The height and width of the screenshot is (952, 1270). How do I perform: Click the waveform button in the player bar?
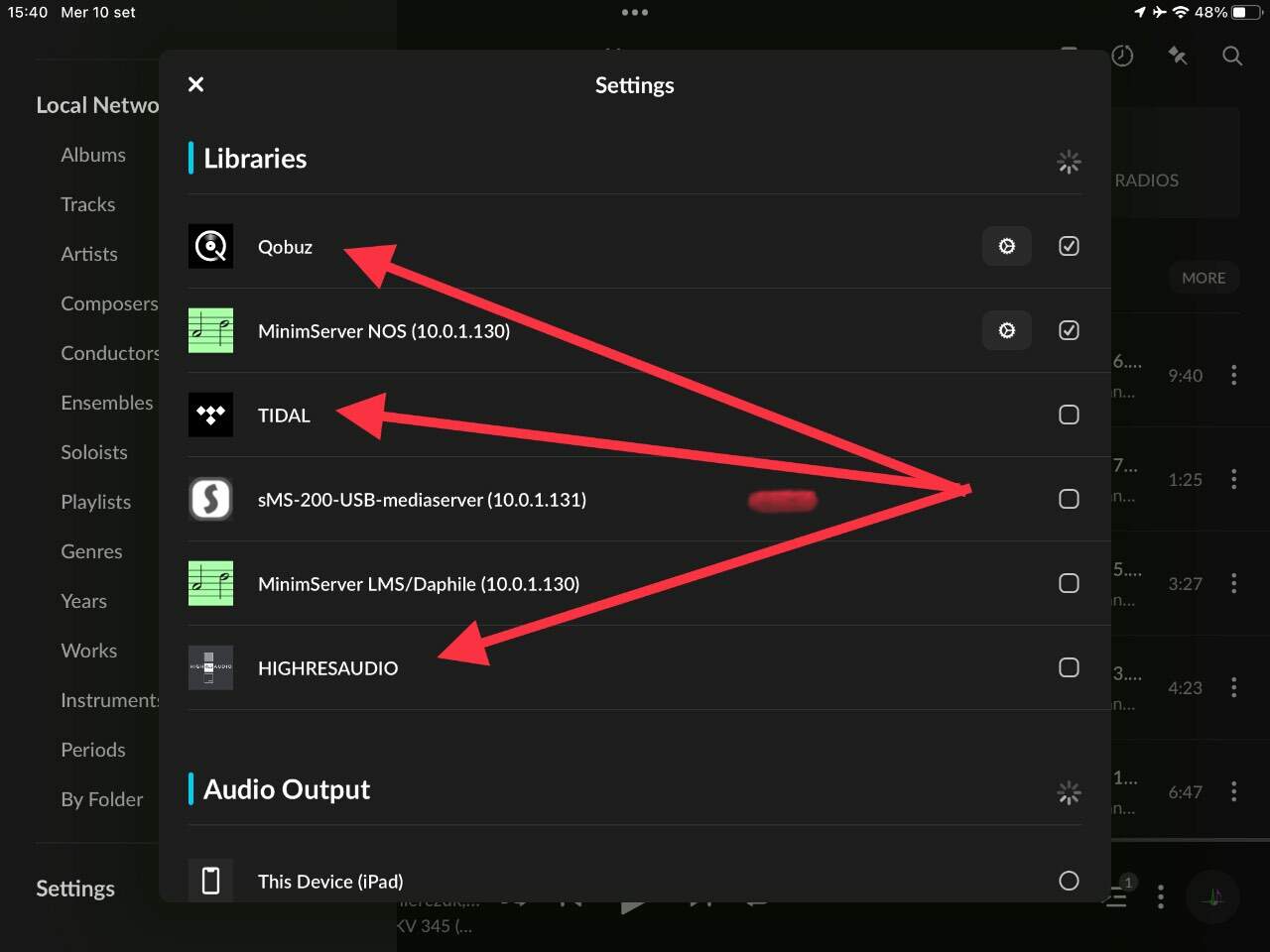(1212, 897)
